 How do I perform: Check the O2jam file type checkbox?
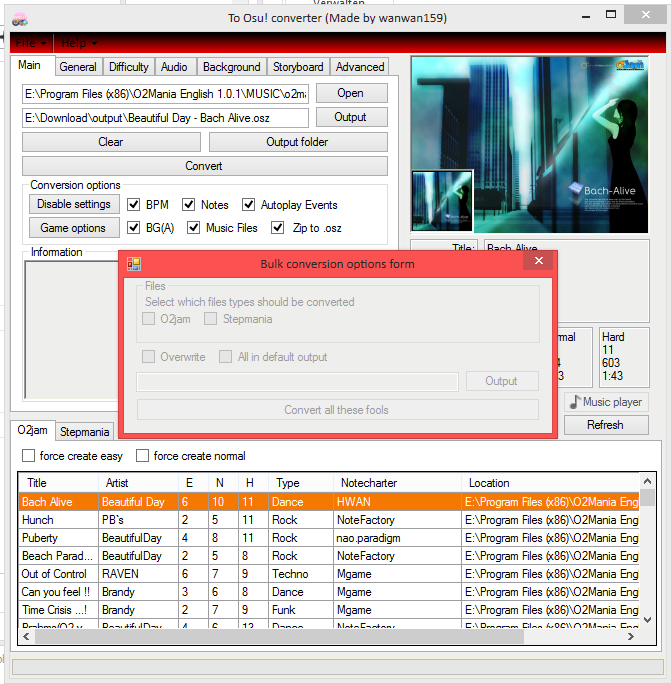click(148, 319)
